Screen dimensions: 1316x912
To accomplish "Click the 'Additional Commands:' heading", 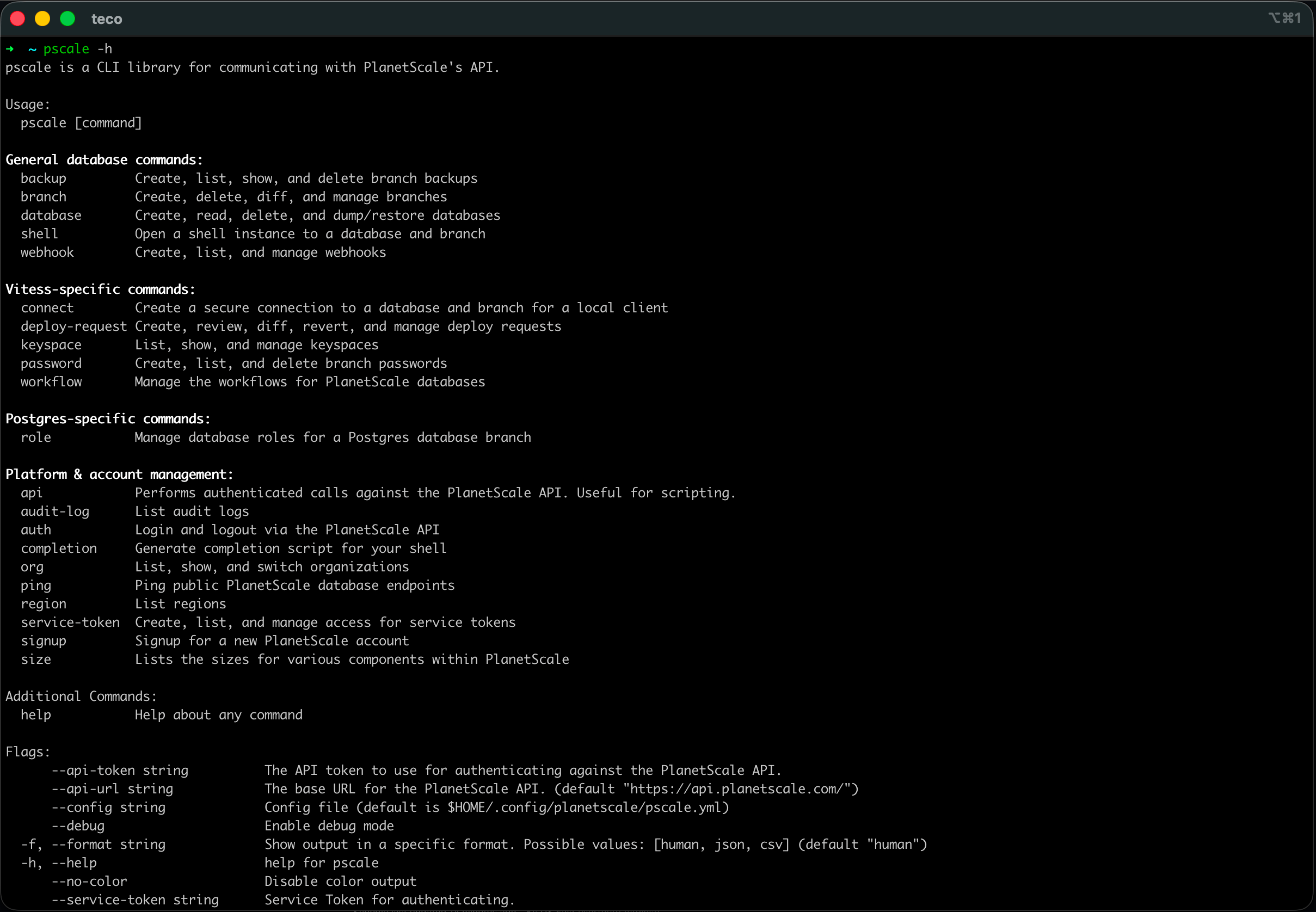I will (x=81, y=697).
